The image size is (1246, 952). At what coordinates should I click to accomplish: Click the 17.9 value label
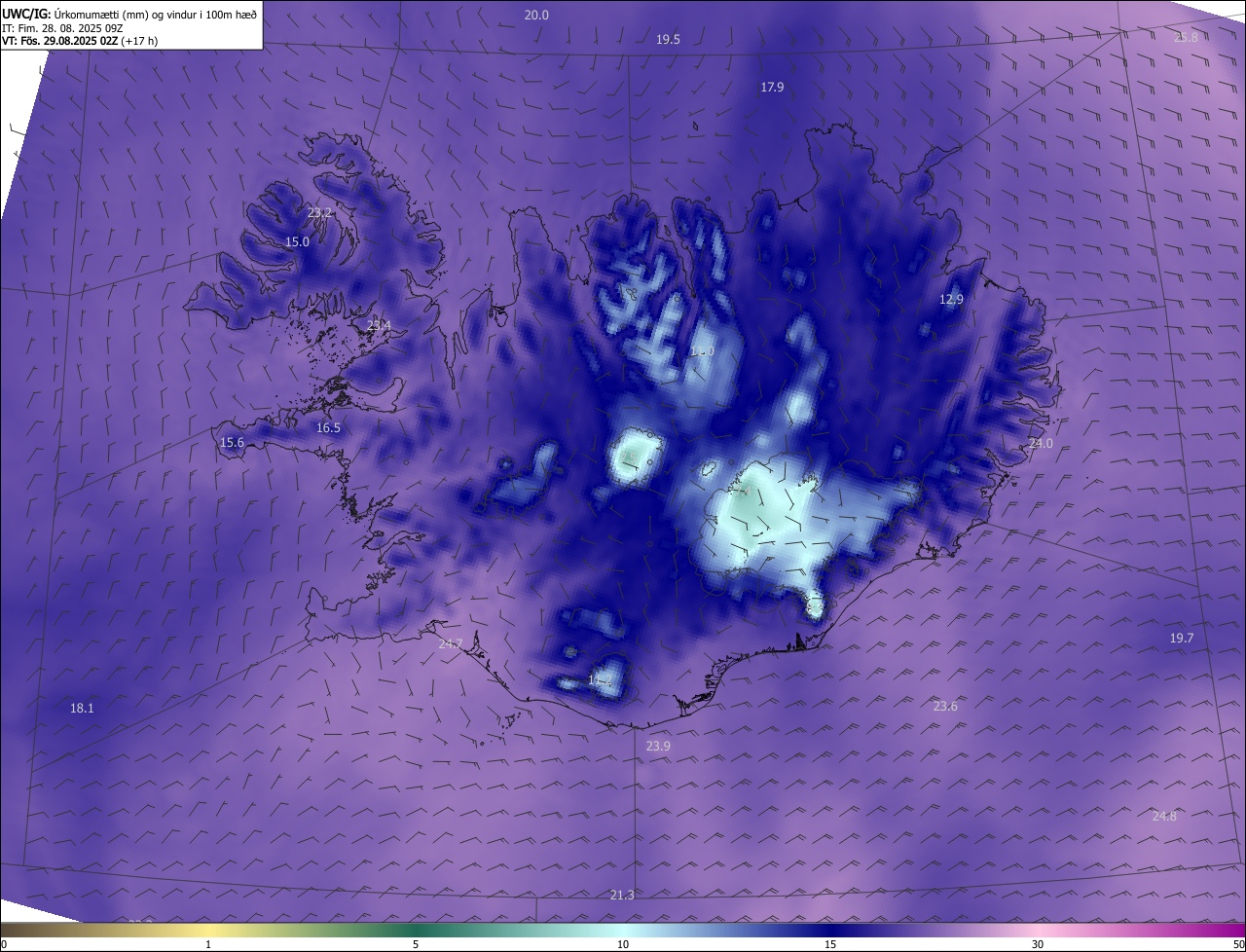tap(772, 87)
